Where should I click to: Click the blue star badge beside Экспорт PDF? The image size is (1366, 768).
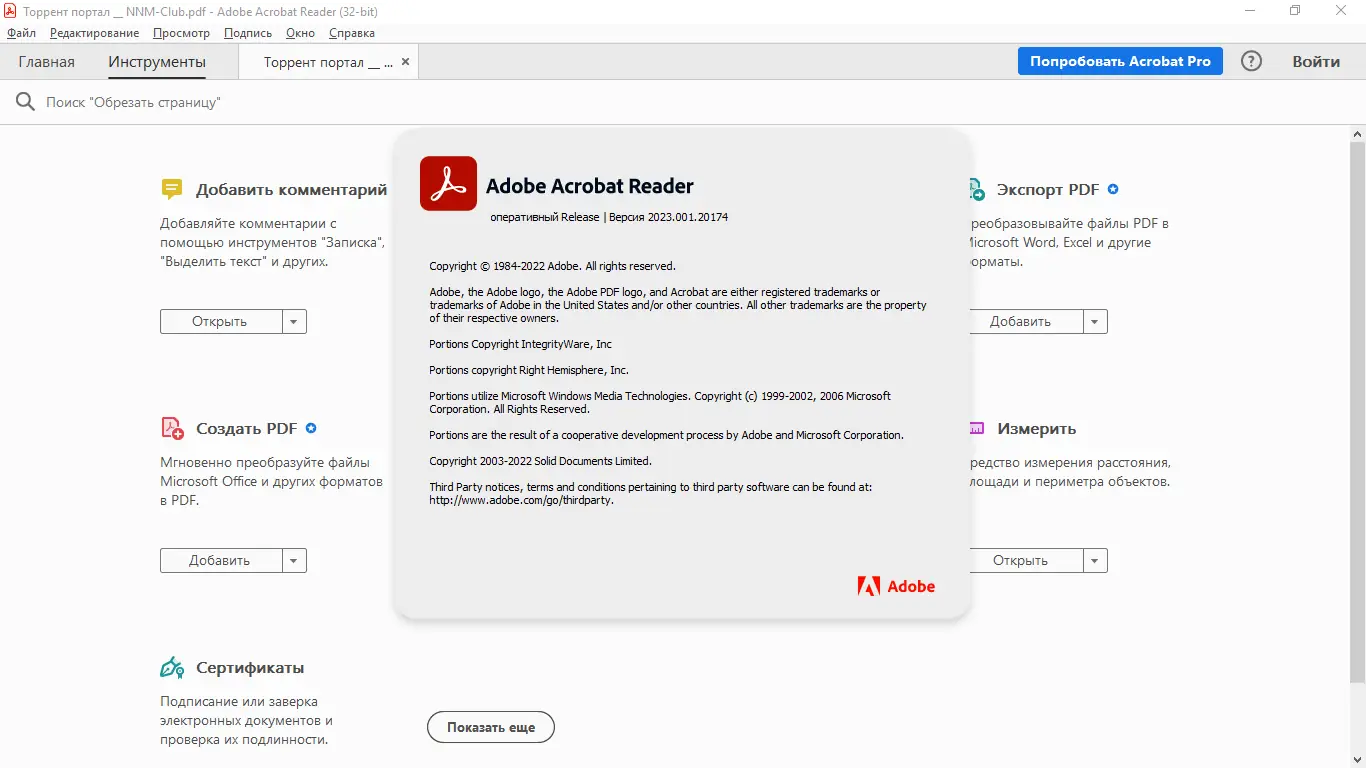coord(1113,189)
